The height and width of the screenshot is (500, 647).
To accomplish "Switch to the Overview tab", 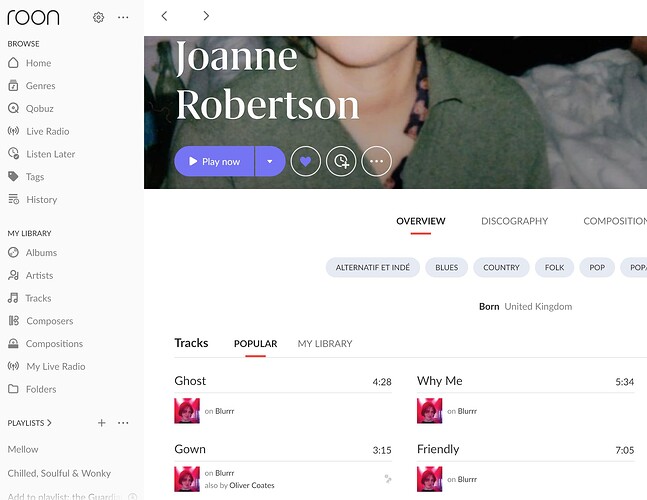I will click(420, 221).
